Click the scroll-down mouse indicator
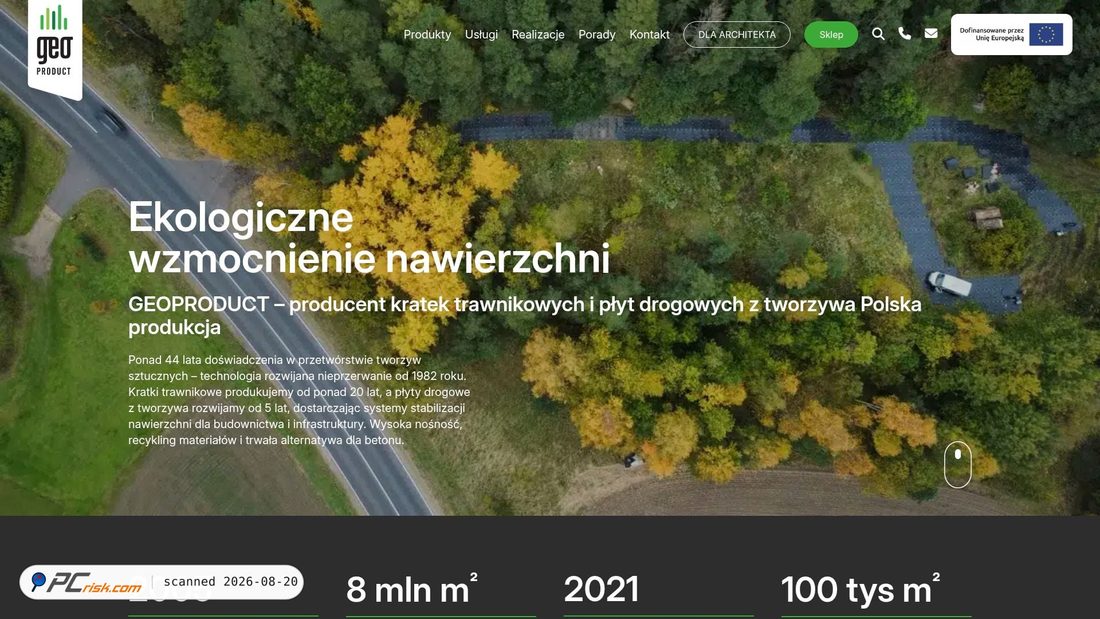 click(x=958, y=464)
